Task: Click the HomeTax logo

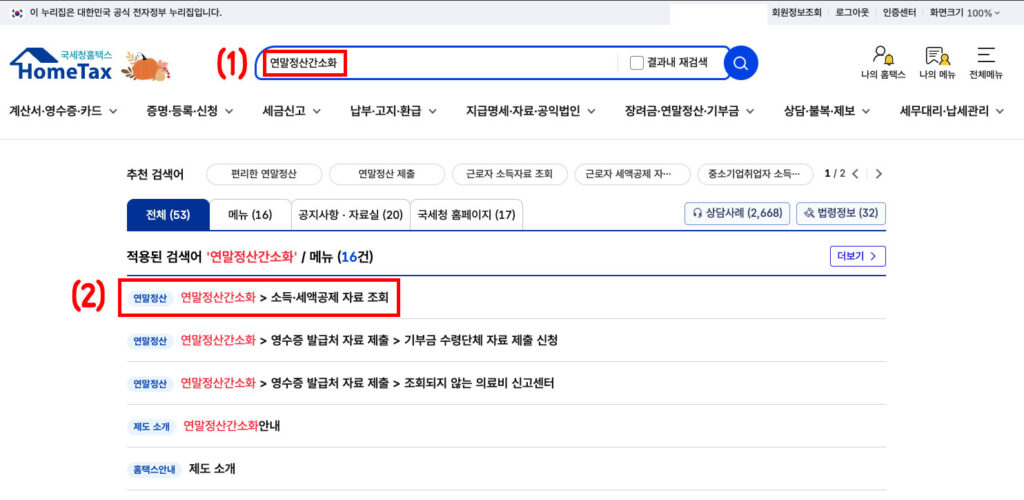Action: pyautogui.click(x=61, y=64)
